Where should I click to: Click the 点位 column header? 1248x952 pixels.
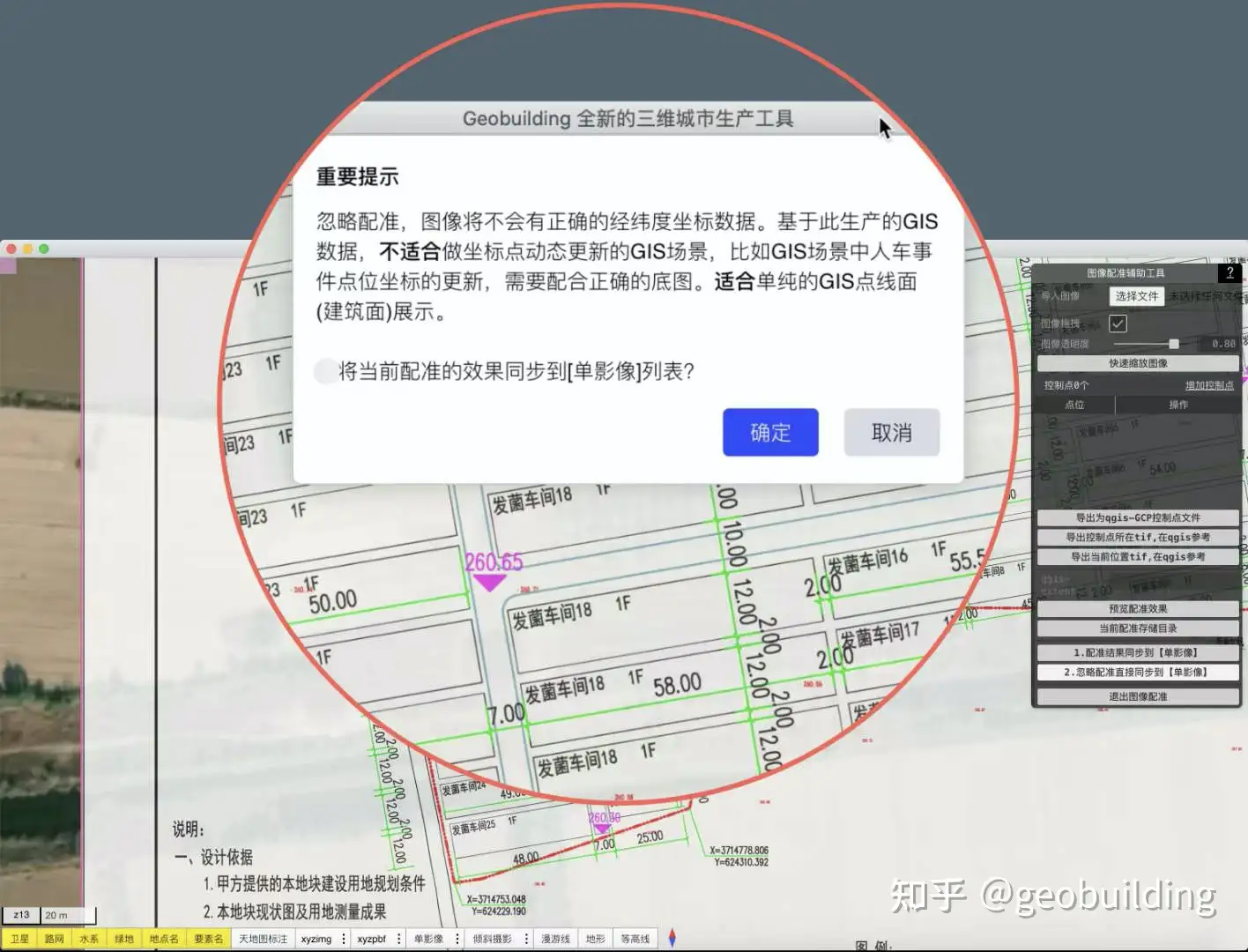point(1074,405)
